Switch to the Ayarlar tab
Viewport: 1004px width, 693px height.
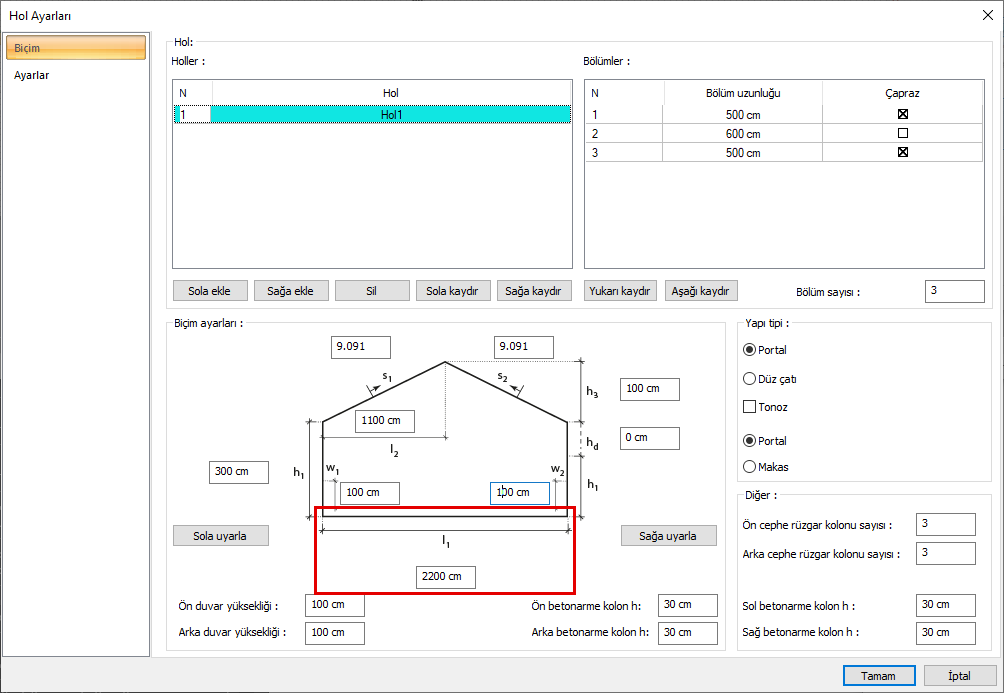click(x=32, y=75)
